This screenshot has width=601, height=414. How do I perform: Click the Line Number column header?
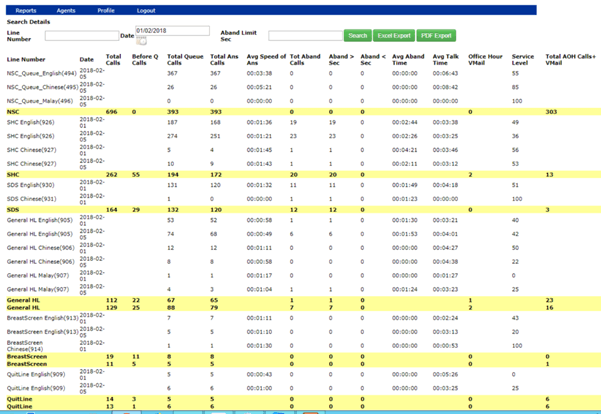pos(26,59)
